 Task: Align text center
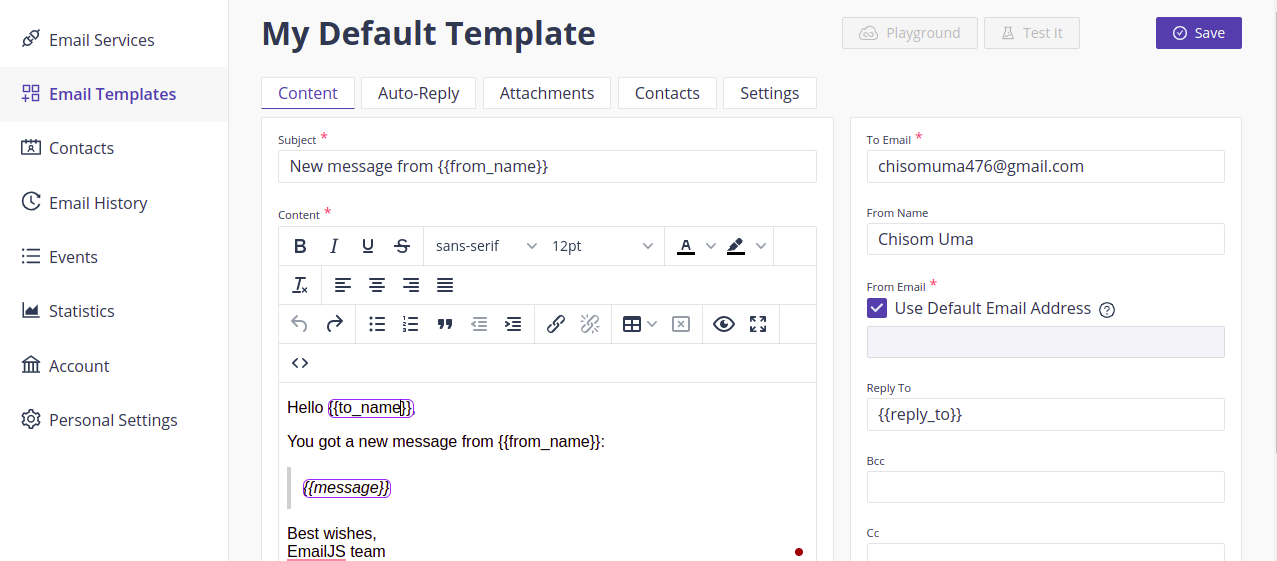(377, 285)
